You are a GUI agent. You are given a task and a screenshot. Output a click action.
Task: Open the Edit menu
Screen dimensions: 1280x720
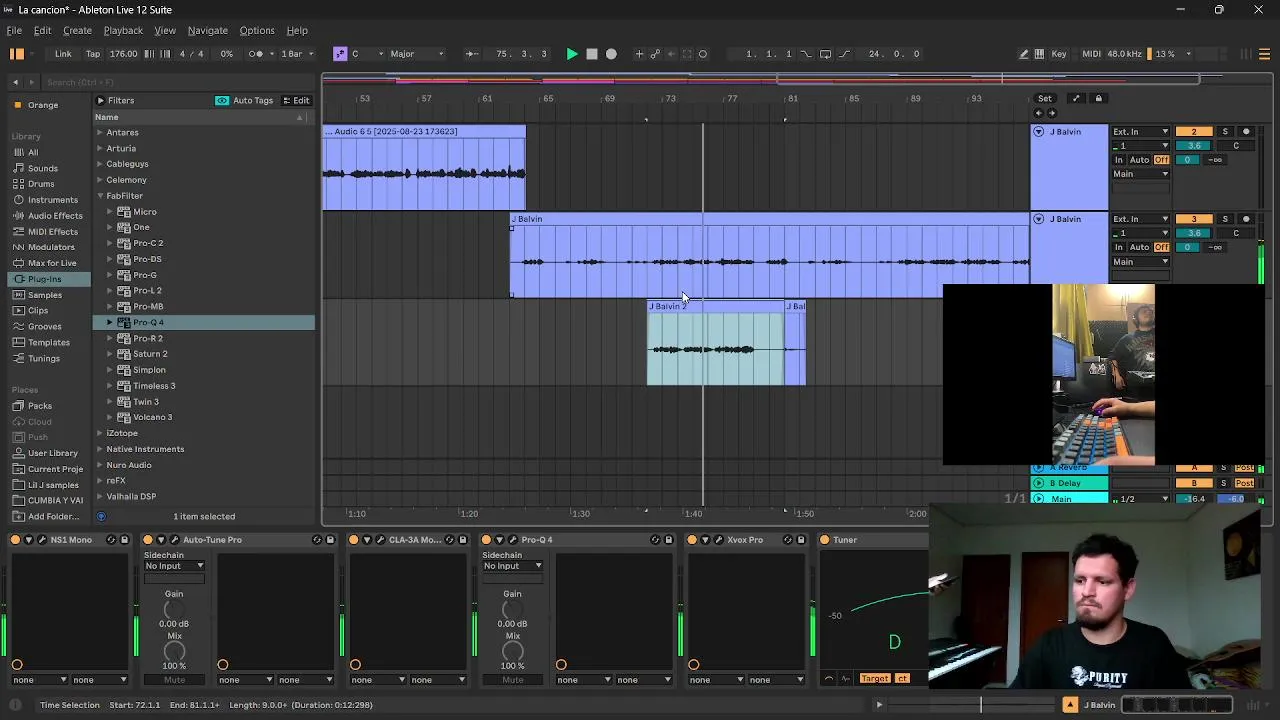pos(42,31)
